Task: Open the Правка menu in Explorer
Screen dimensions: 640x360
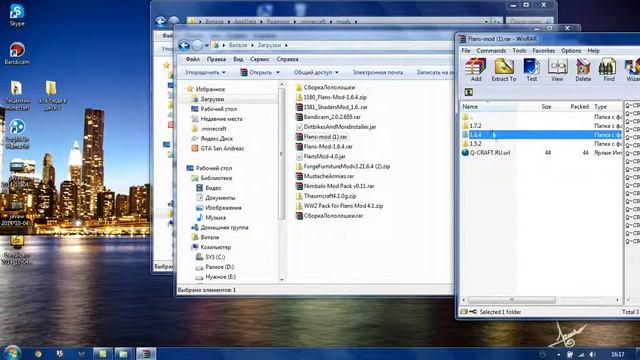Action: (216, 59)
